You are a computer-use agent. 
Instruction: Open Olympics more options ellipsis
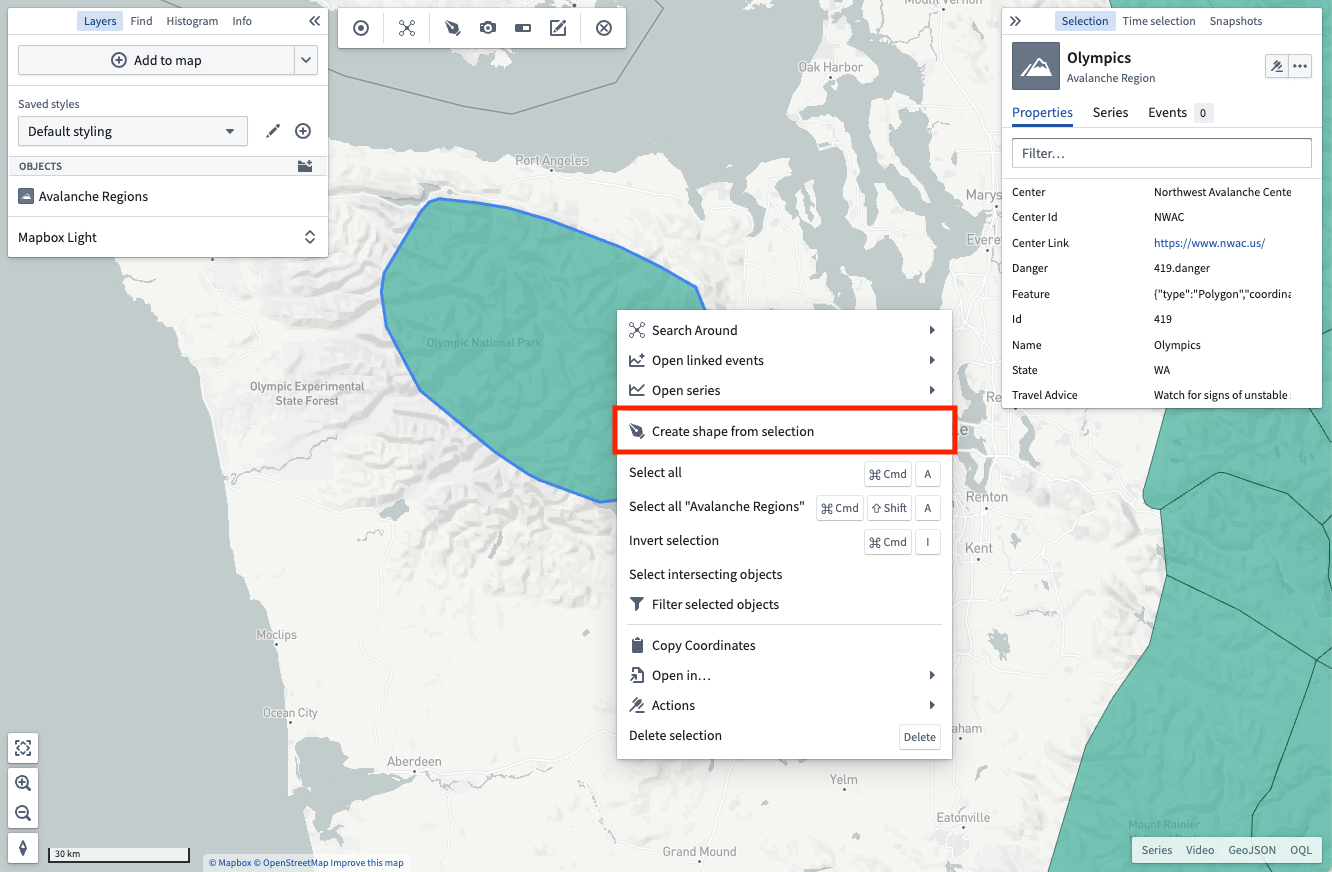coord(1299,67)
